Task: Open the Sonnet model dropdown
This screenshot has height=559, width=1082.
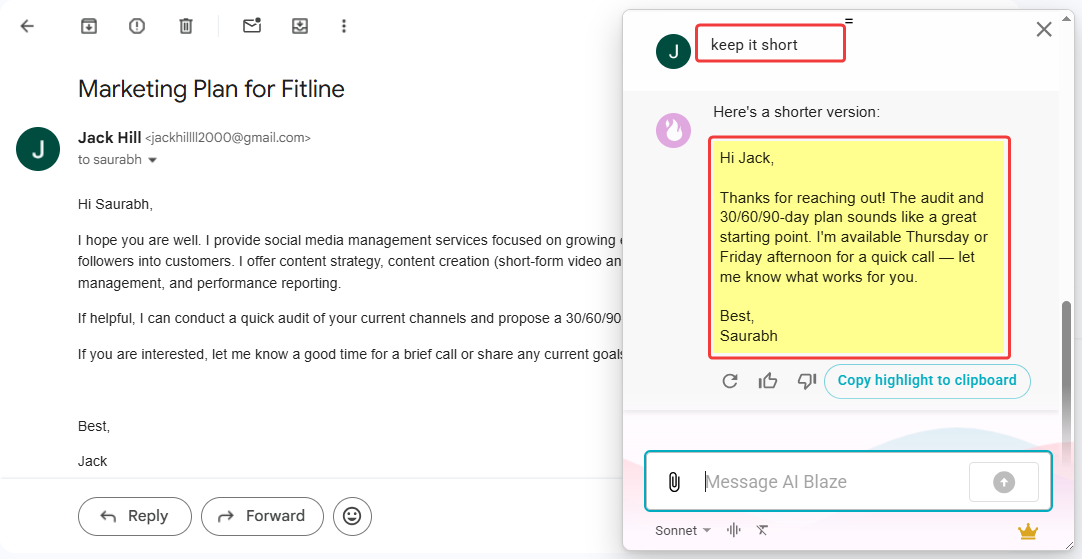Action: [x=683, y=530]
